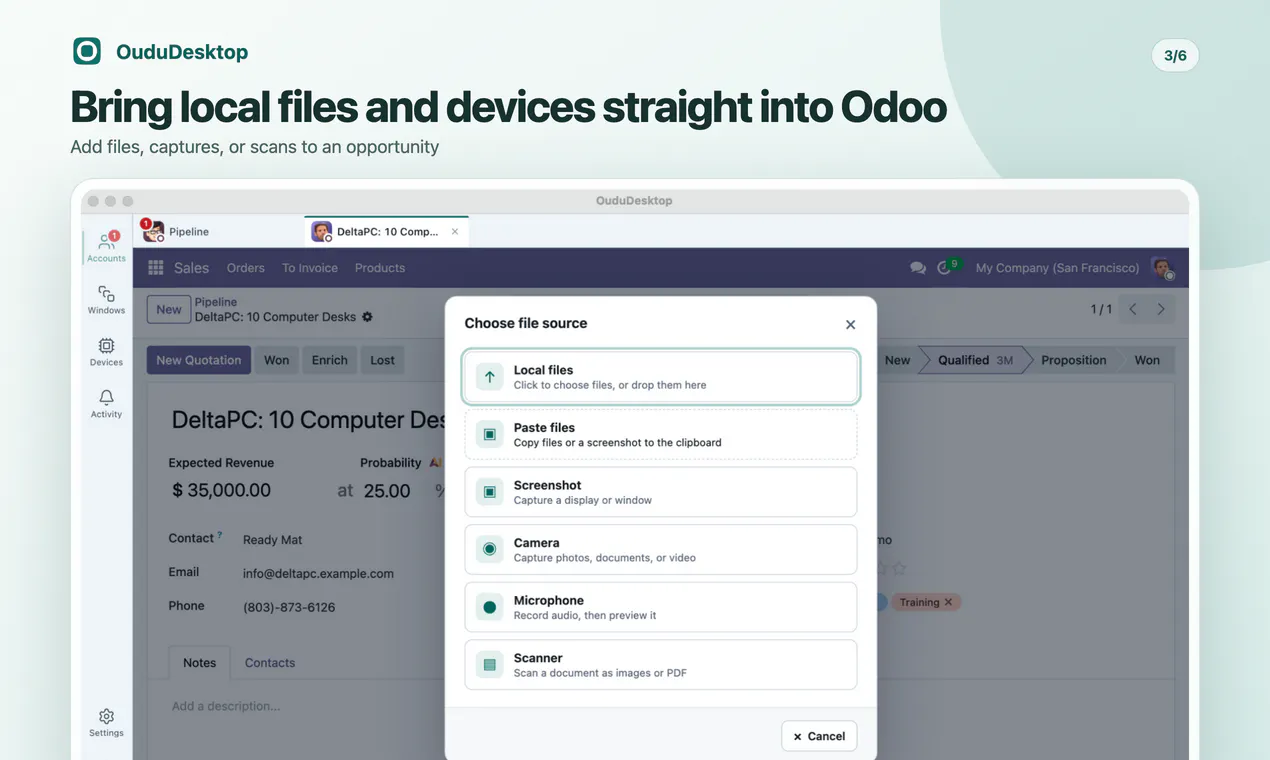Click the Camera option icon
This screenshot has width=1270, height=760.
(489, 549)
